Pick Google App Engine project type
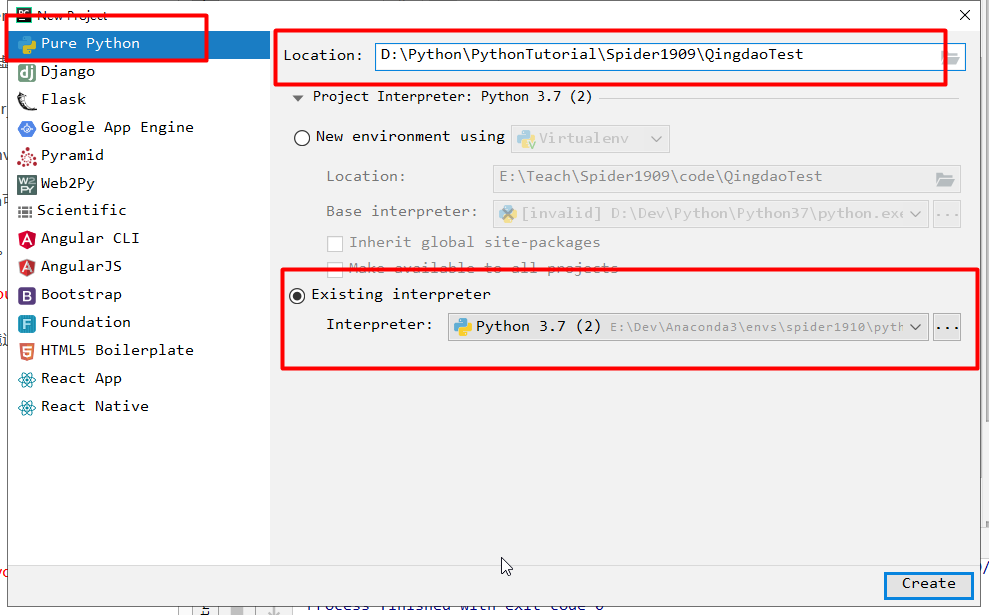 point(139,128)
